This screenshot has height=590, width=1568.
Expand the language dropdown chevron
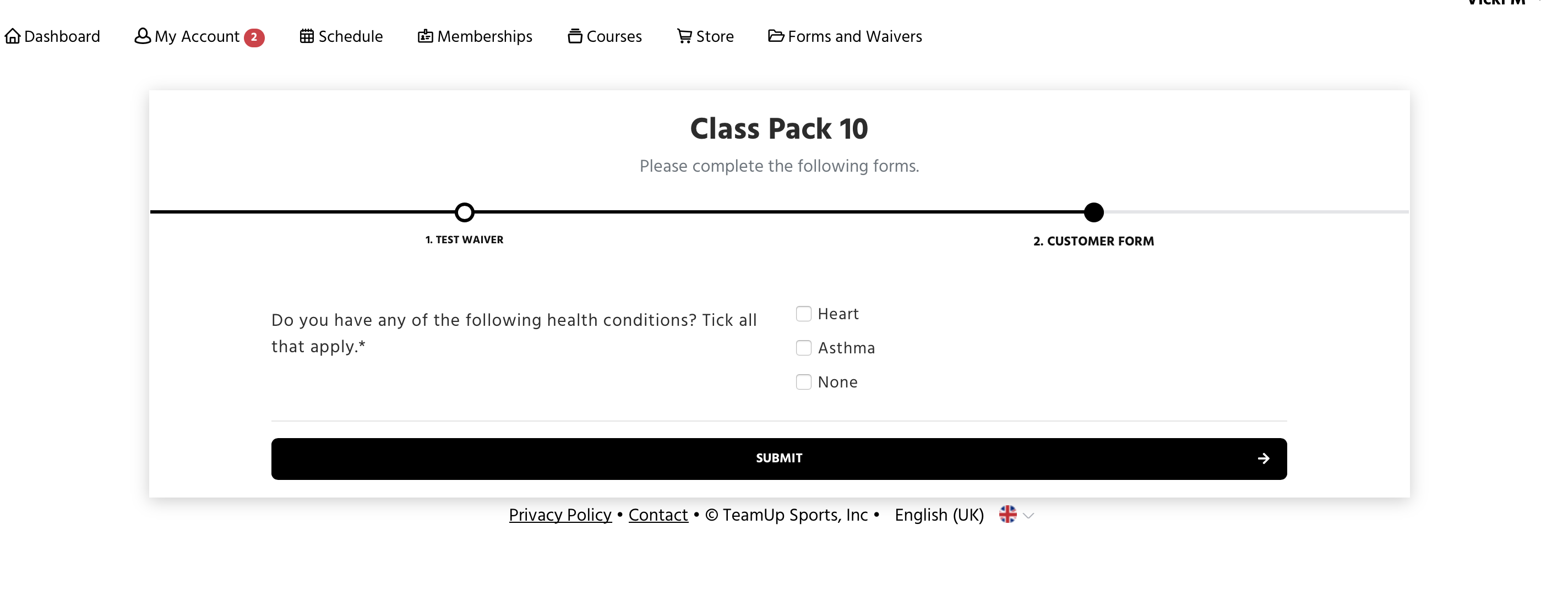pyautogui.click(x=1028, y=516)
